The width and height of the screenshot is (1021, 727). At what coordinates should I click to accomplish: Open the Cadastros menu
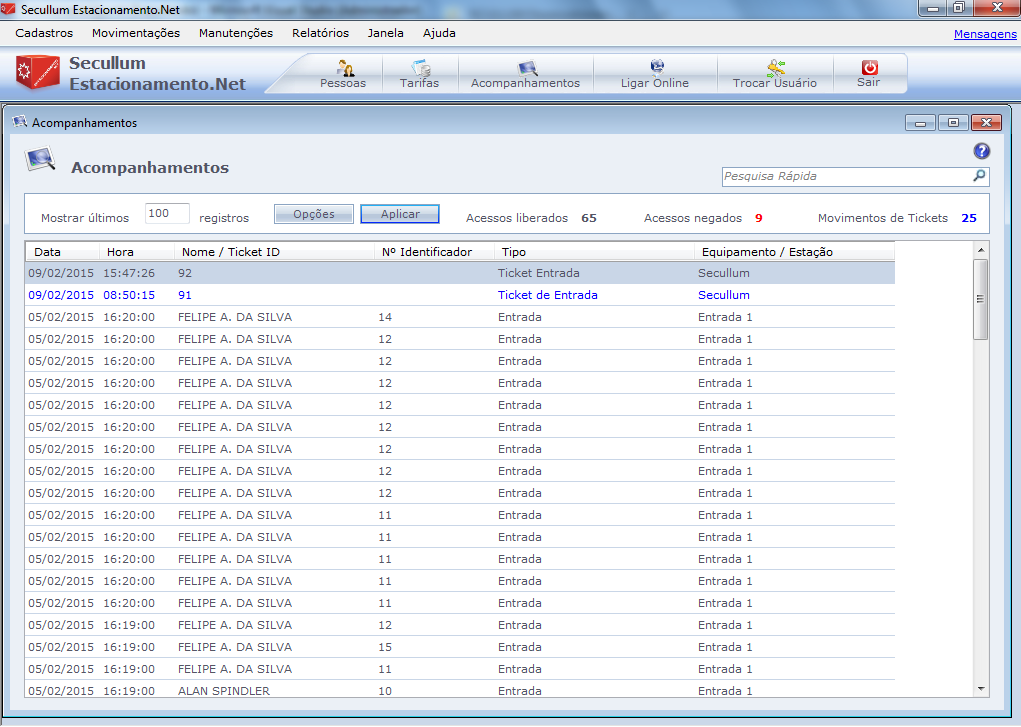[x=44, y=33]
